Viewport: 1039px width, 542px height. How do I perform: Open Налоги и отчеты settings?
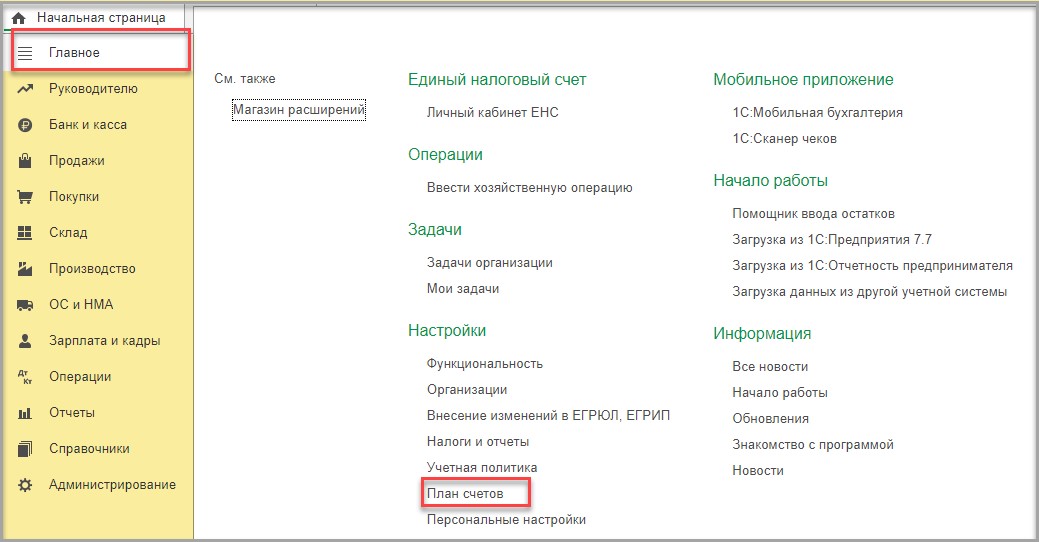pos(478,441)
